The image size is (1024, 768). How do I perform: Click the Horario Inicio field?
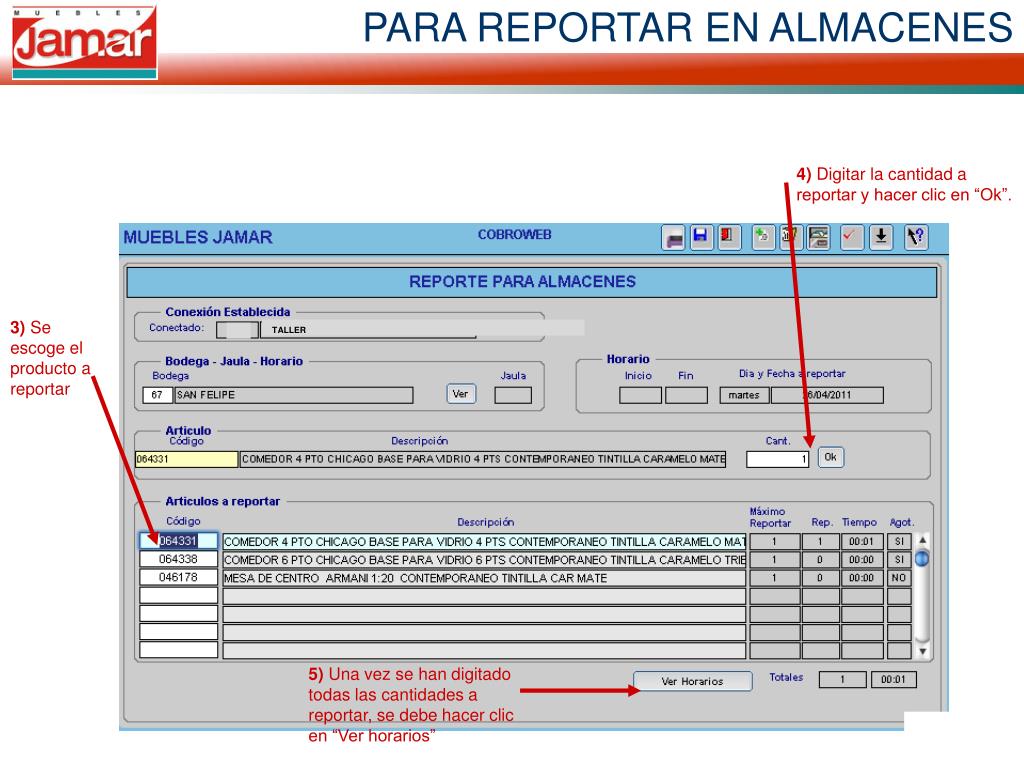[640, 395]
